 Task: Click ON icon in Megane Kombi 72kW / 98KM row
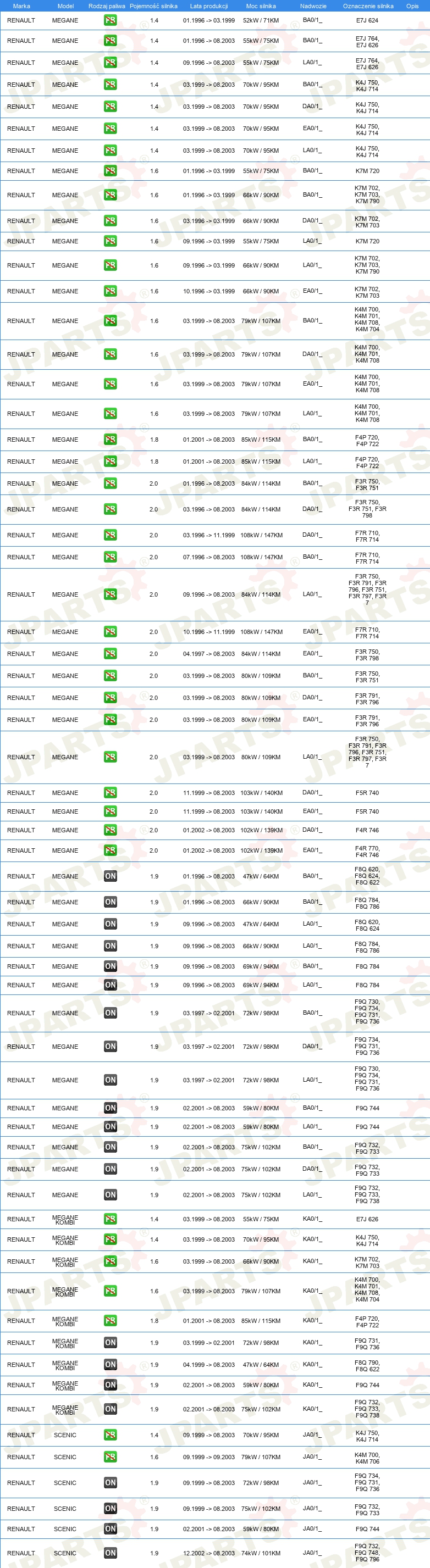pyautogui.click(x=110, y=1343)
